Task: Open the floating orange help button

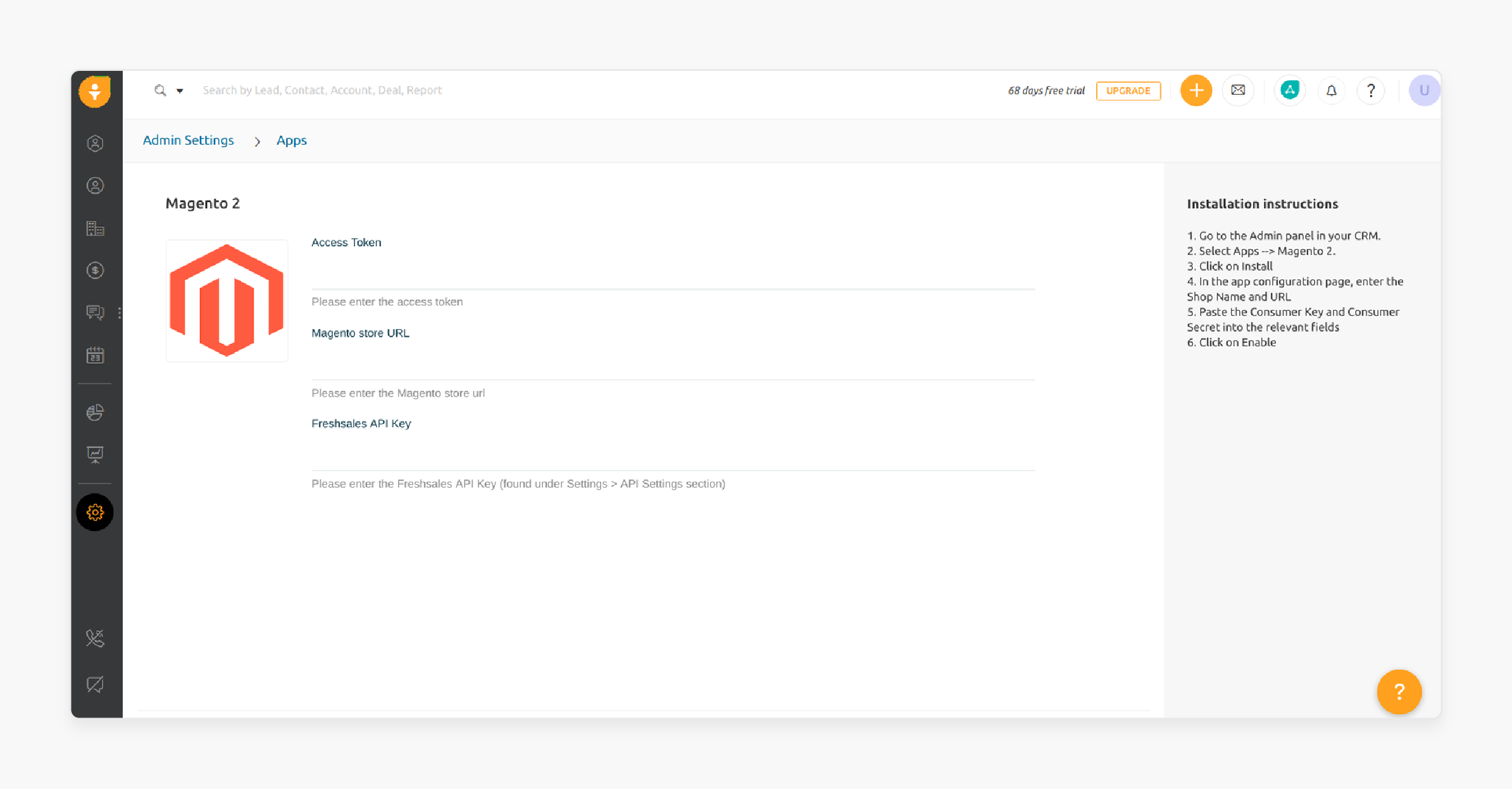Action: (x=1399, y=692)
